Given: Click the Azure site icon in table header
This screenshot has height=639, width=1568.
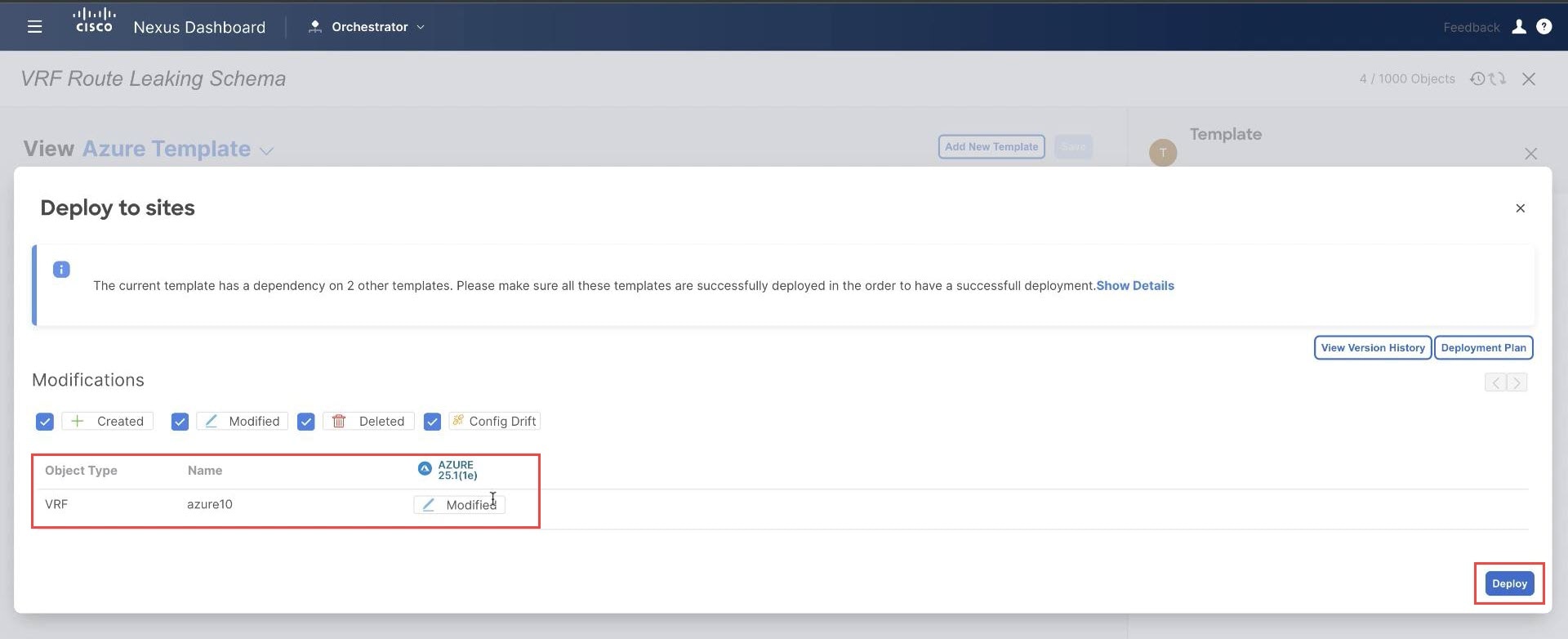Looking at the screenshot, I should coord(425,468).
